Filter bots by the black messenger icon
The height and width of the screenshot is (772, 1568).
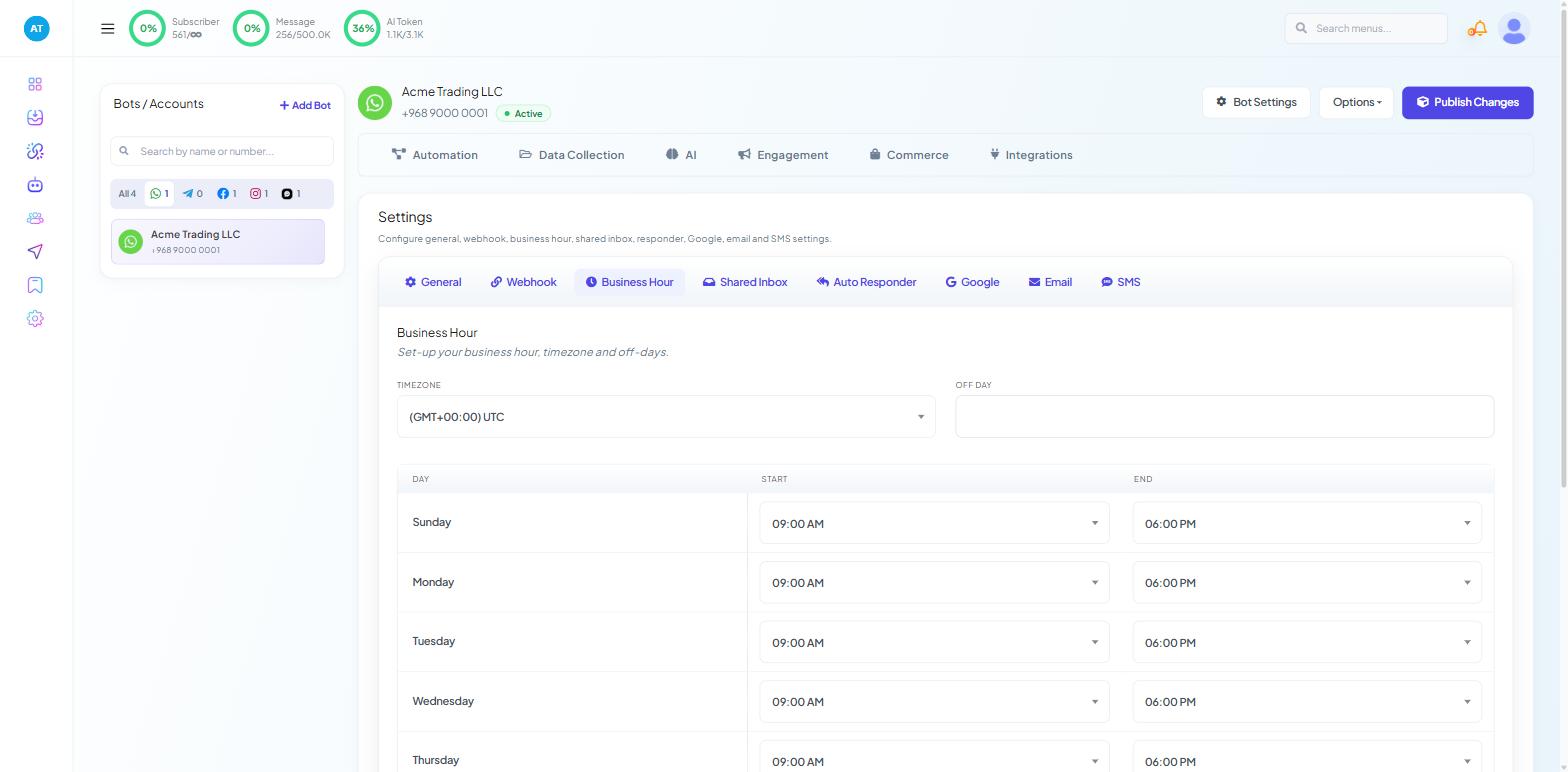(291, 194)
